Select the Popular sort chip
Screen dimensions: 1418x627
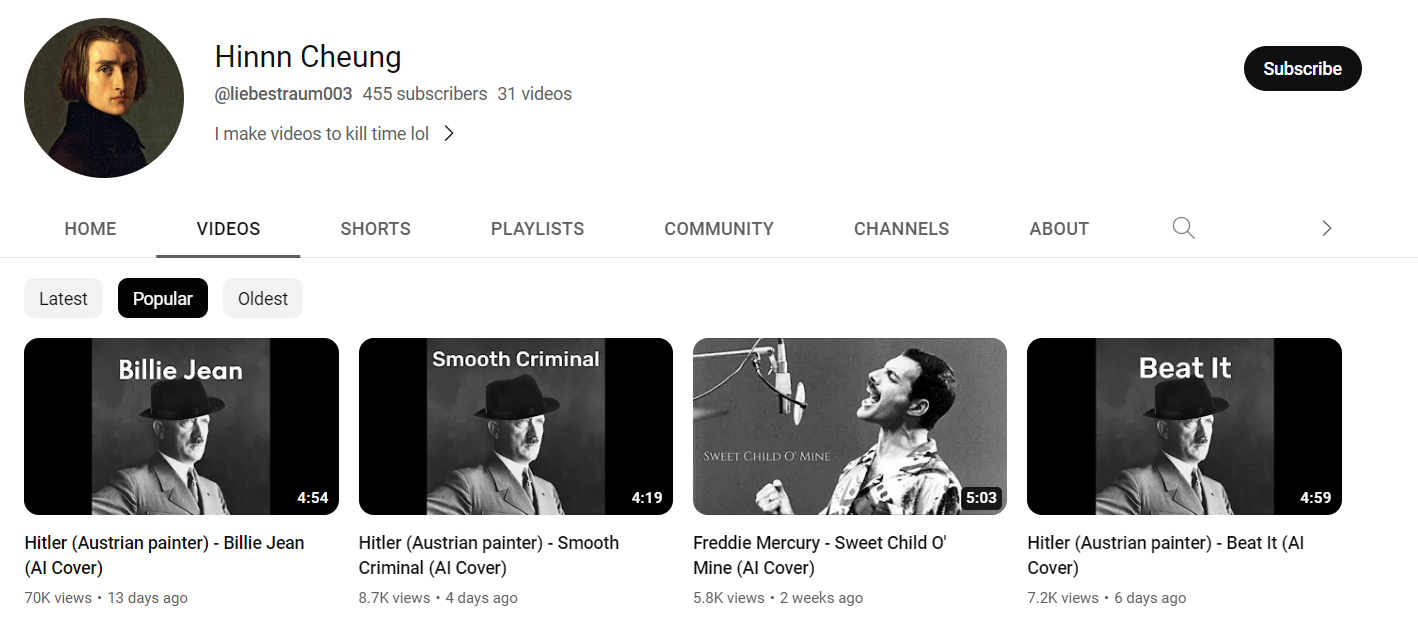point(163,298)
